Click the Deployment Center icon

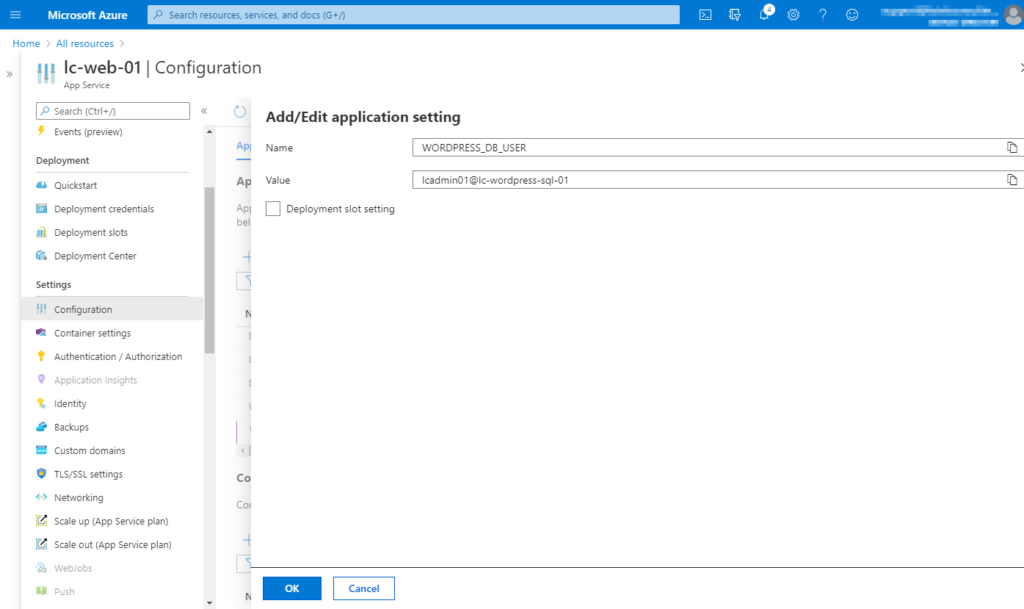click(42, 255)
